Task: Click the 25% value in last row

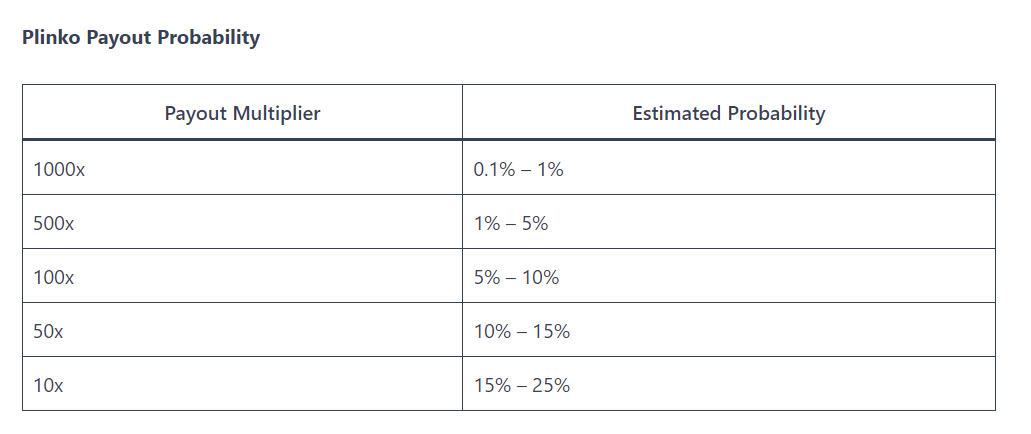Action: (x=551, y=385)
